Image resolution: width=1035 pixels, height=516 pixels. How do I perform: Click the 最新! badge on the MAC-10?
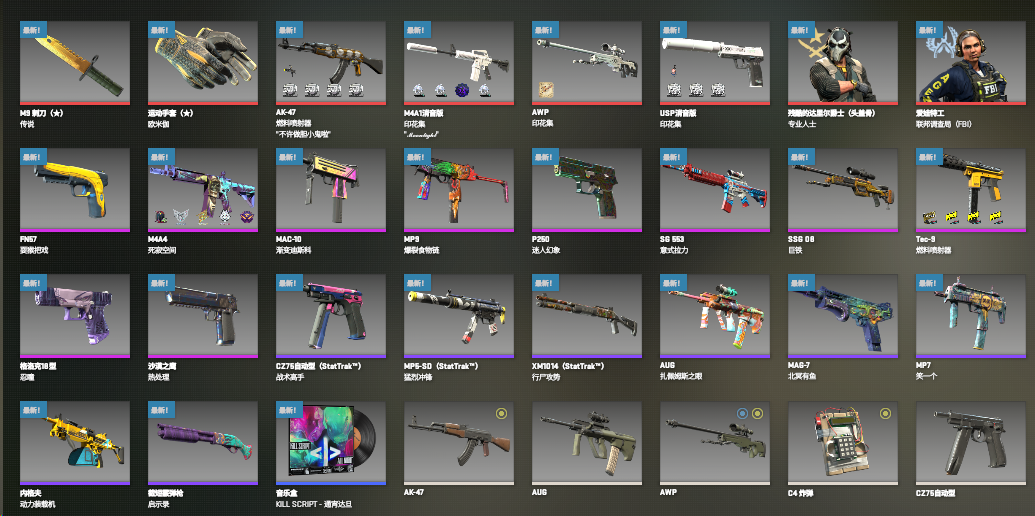pyautogui.click(x=289, y=157)
